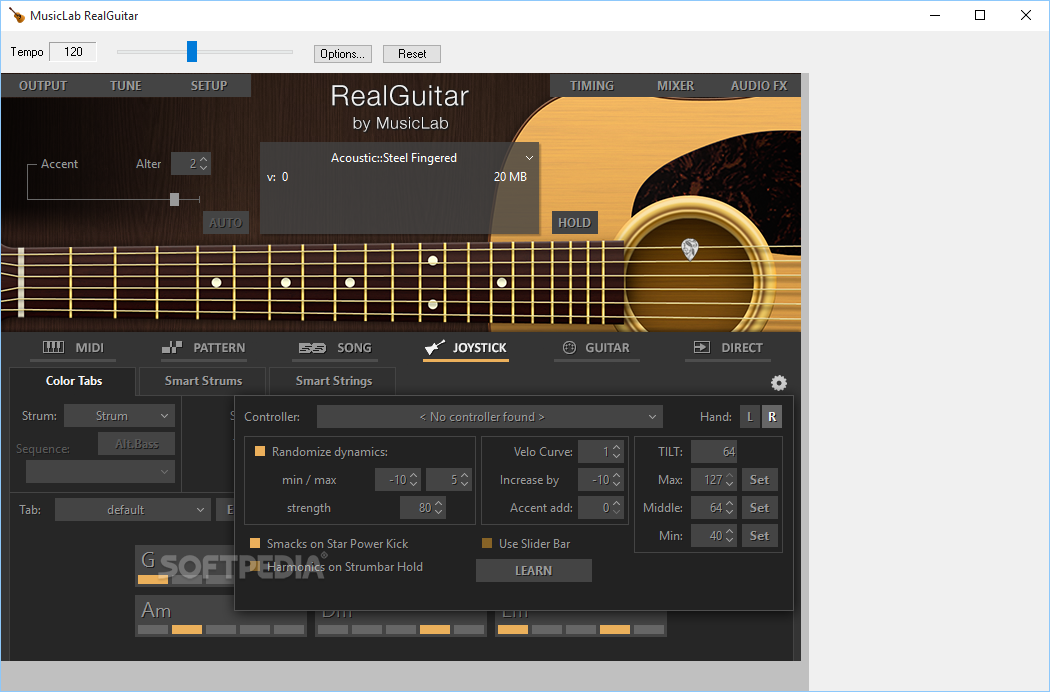The width and height of the screenshot is (1050, 692).
Task: Click the guitar pick on the sound hole
Action: click(690, 249)
